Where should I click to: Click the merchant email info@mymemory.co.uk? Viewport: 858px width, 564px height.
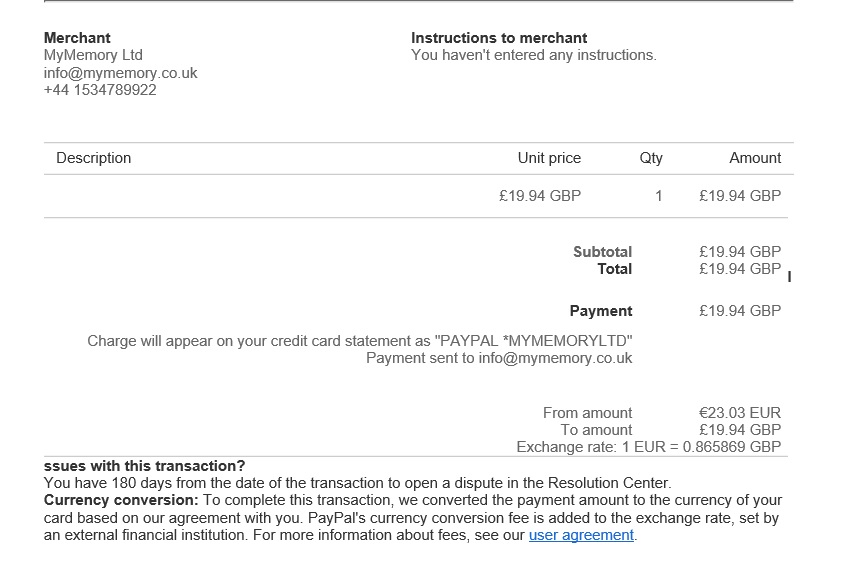pos(120,73)
